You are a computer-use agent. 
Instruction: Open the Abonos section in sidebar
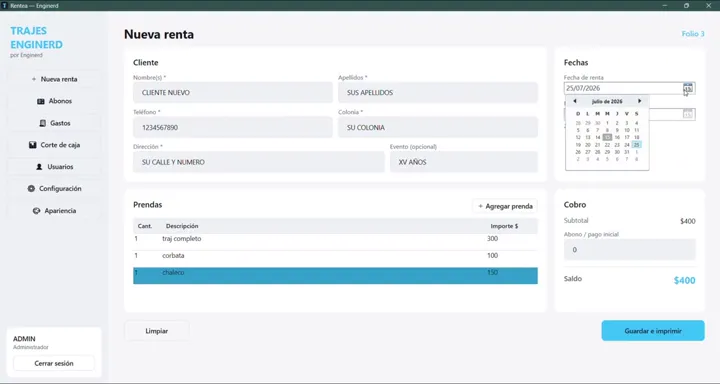pos(54,101)
